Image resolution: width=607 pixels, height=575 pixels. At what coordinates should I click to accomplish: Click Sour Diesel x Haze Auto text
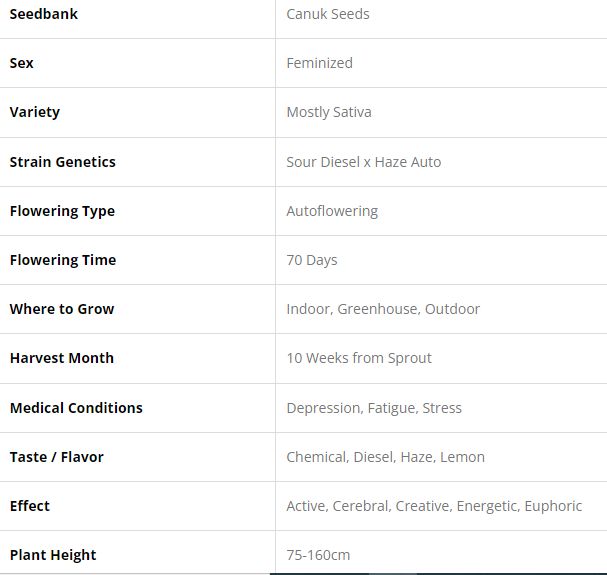[x=363, y=162]
